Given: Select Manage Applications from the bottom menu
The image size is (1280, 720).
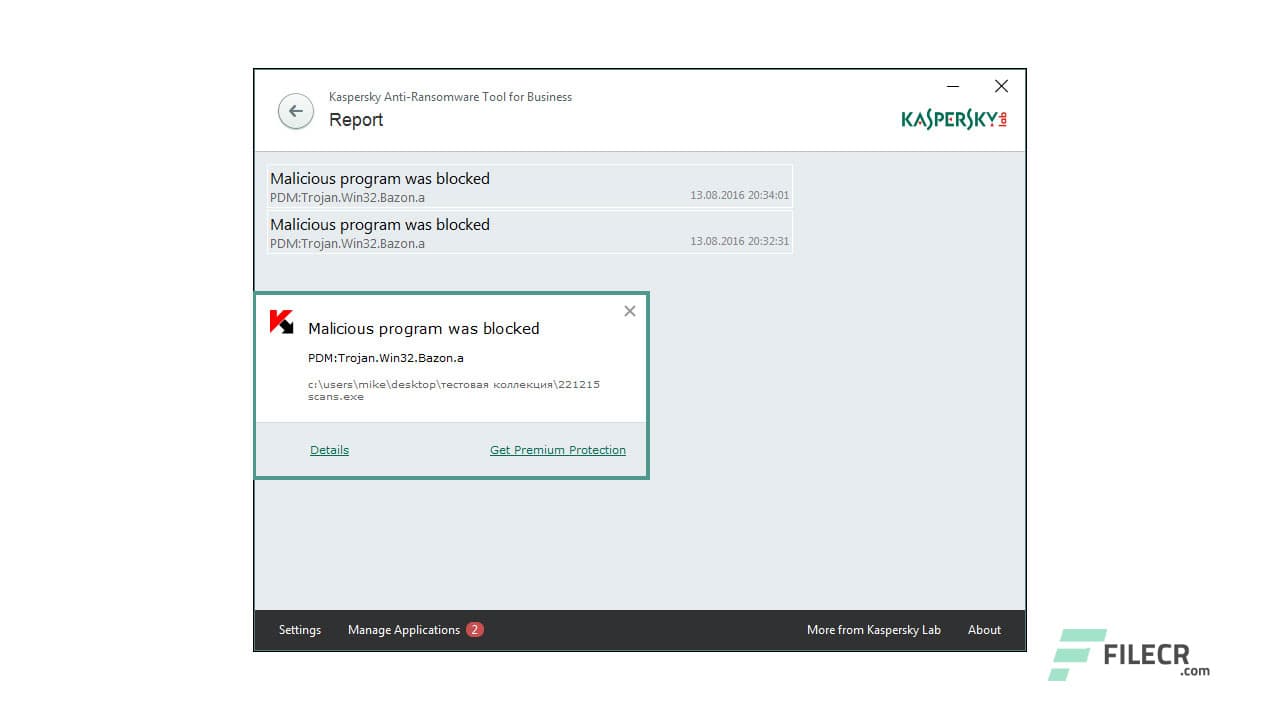Looking at the screenshot, I should click(x=404, y=629).
